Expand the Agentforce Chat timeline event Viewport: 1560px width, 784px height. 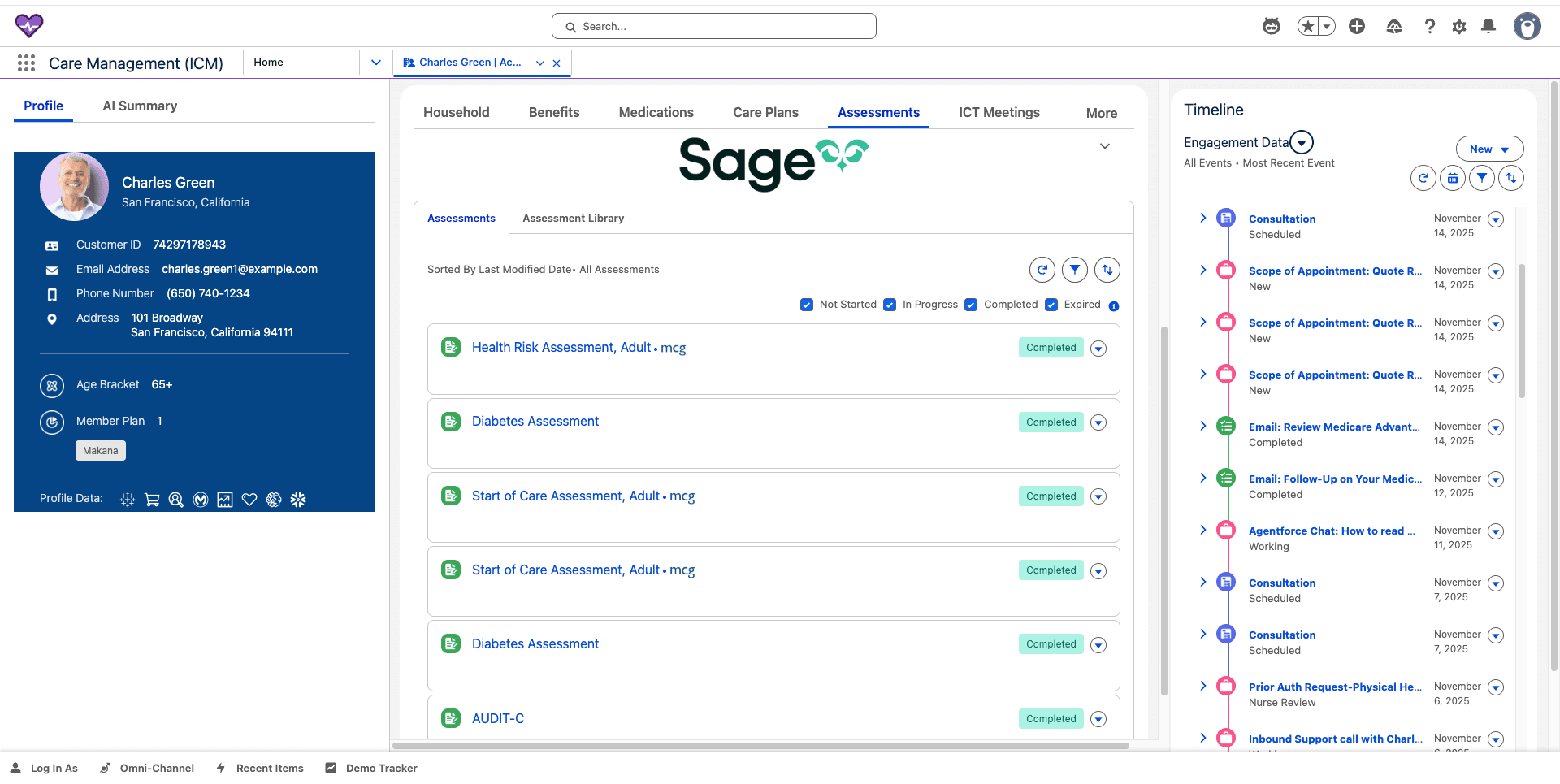[x=1203, y=530]
